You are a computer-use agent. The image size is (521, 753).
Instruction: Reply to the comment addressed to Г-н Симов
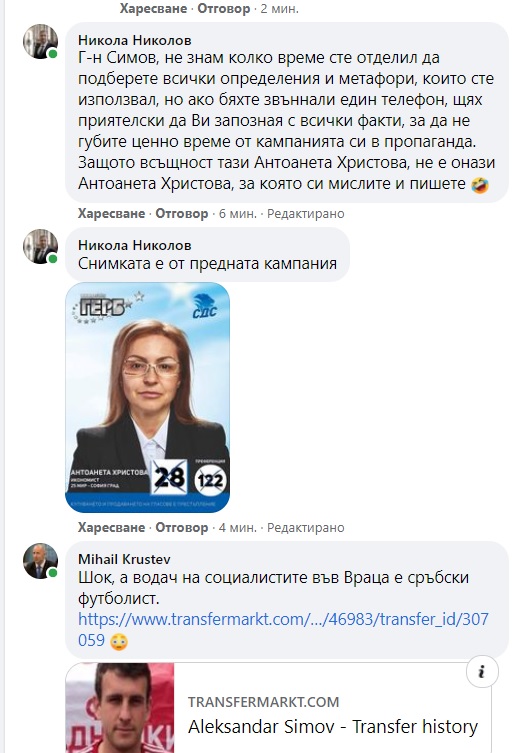(x=182, y=214)
